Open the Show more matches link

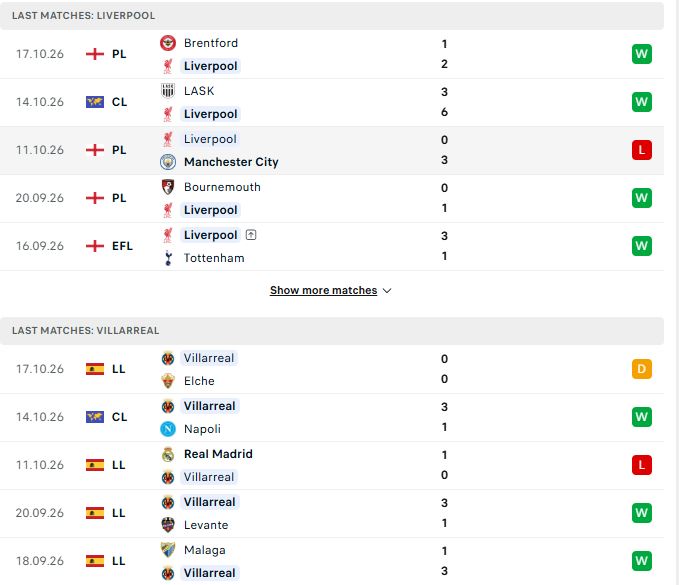point(323,290)
